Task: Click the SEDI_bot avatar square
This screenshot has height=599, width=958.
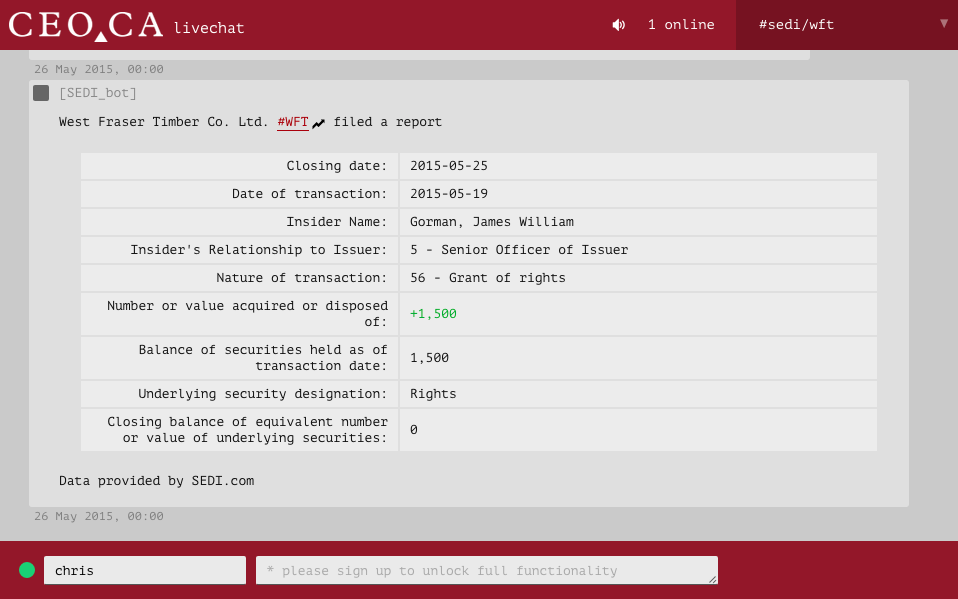Action: (x=41, y=93)
